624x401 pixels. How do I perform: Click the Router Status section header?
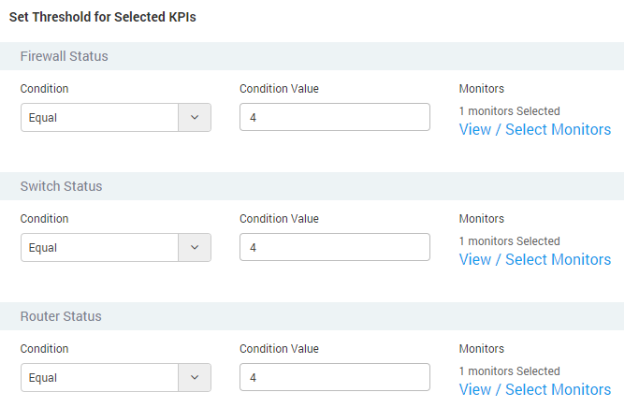312,316
